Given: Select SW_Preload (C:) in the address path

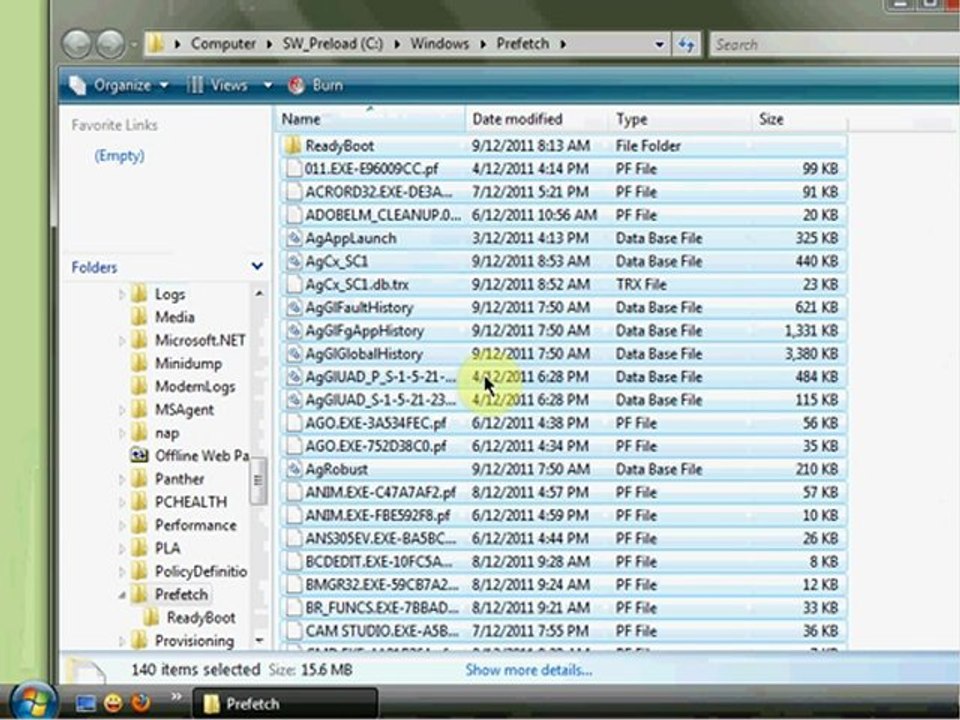Looking at the screenshot, I should pos(332,44).
